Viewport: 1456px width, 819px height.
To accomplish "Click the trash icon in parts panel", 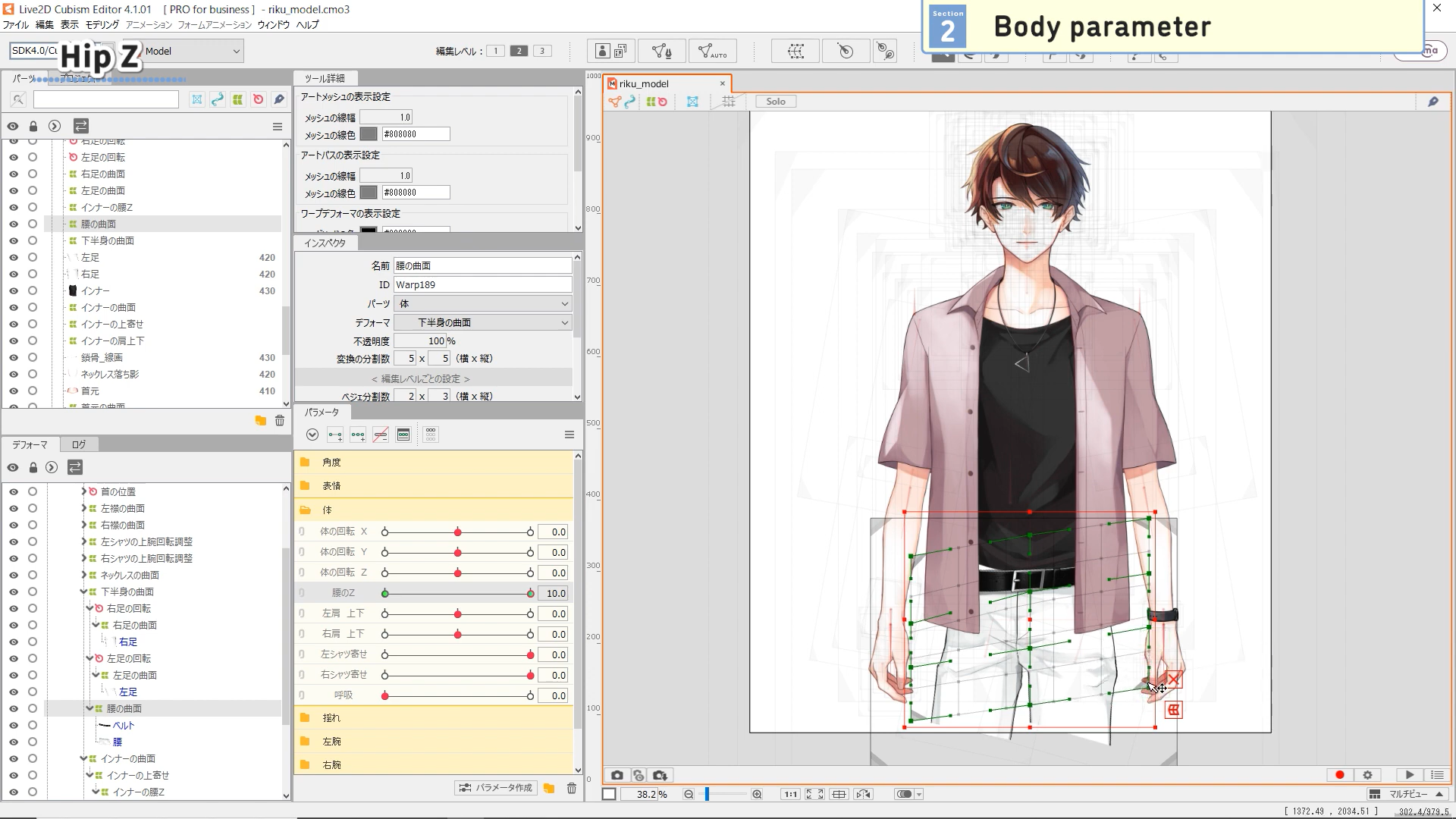I will pyautogui.click(x=280, y=421).
